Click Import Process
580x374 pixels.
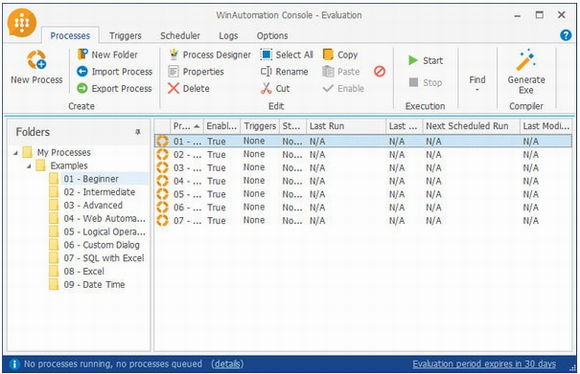pyautogui.click(x=114, y=71)
